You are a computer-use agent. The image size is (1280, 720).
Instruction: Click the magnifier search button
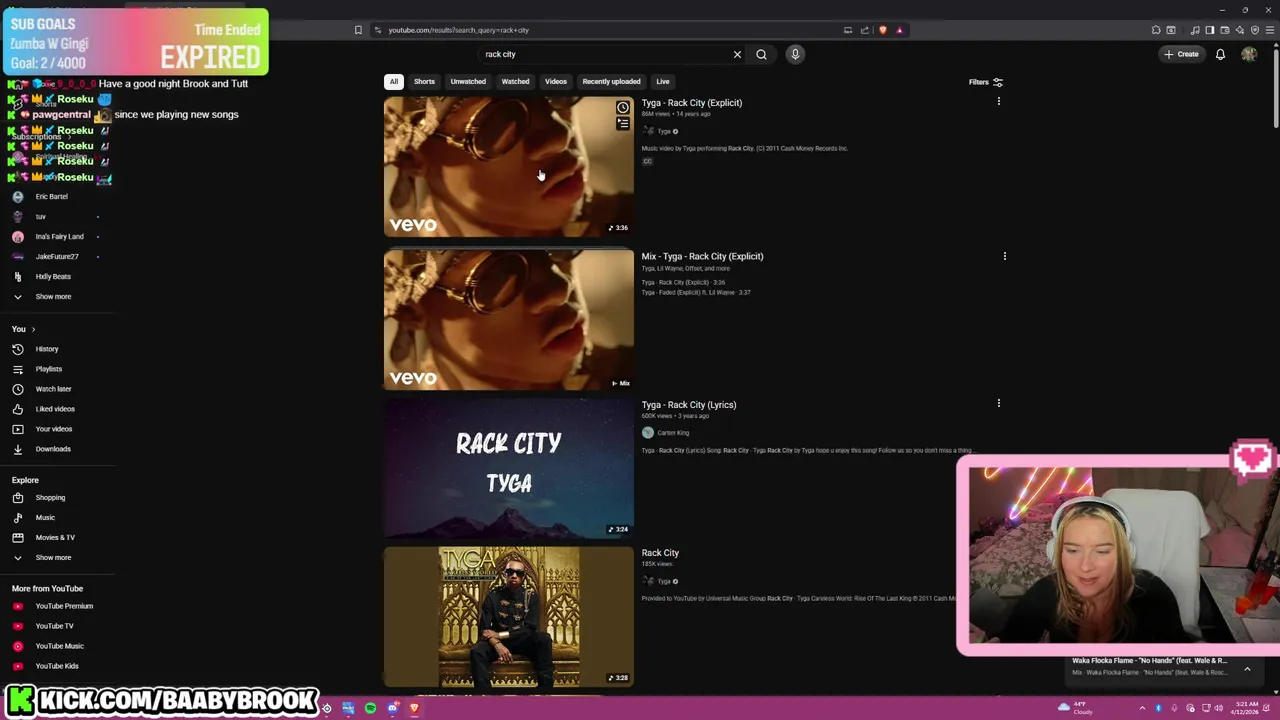[x=761, y=54]
